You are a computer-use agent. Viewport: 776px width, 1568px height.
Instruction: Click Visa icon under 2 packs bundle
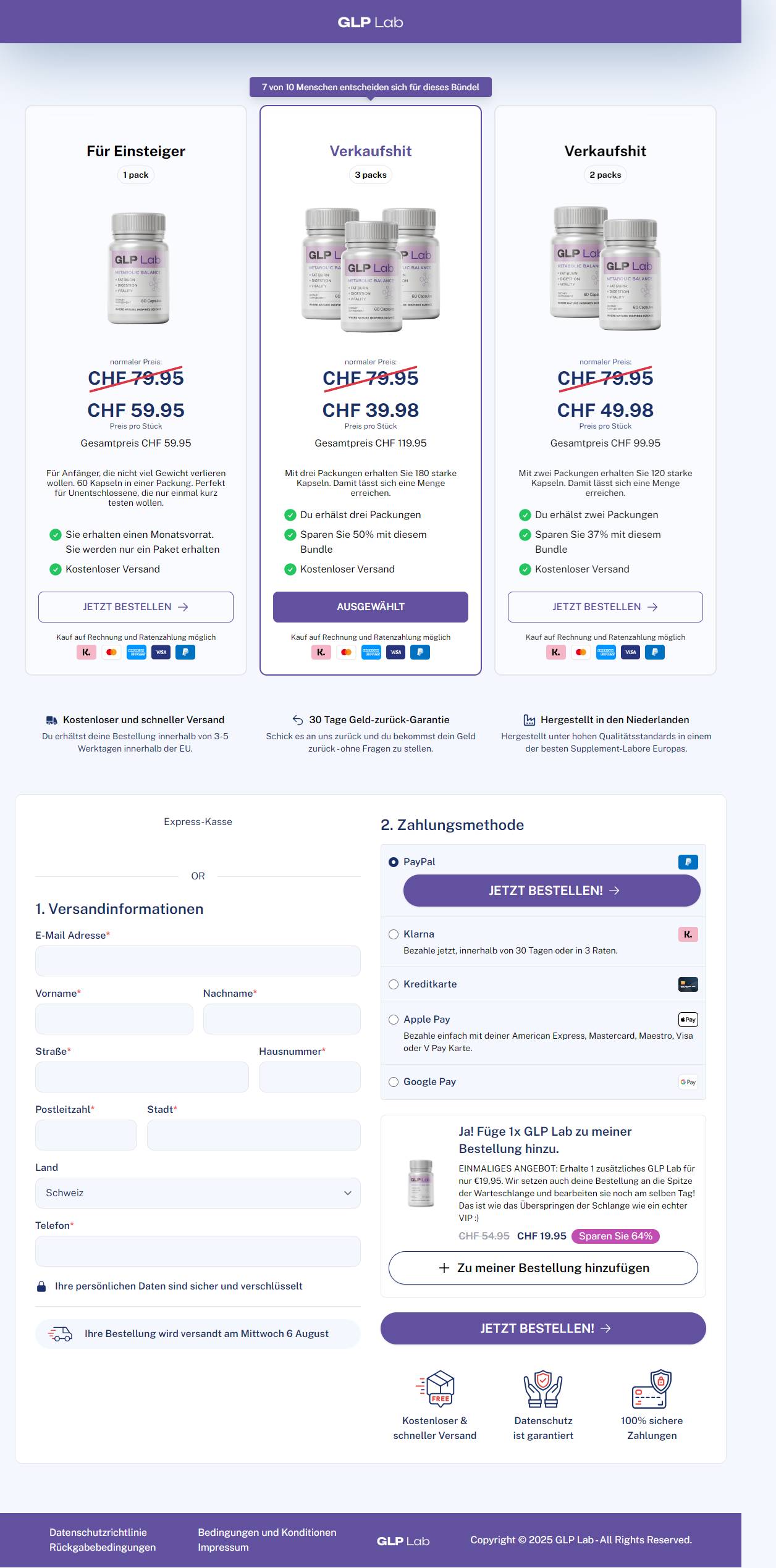pyautogui.click(x=630, y=652)
